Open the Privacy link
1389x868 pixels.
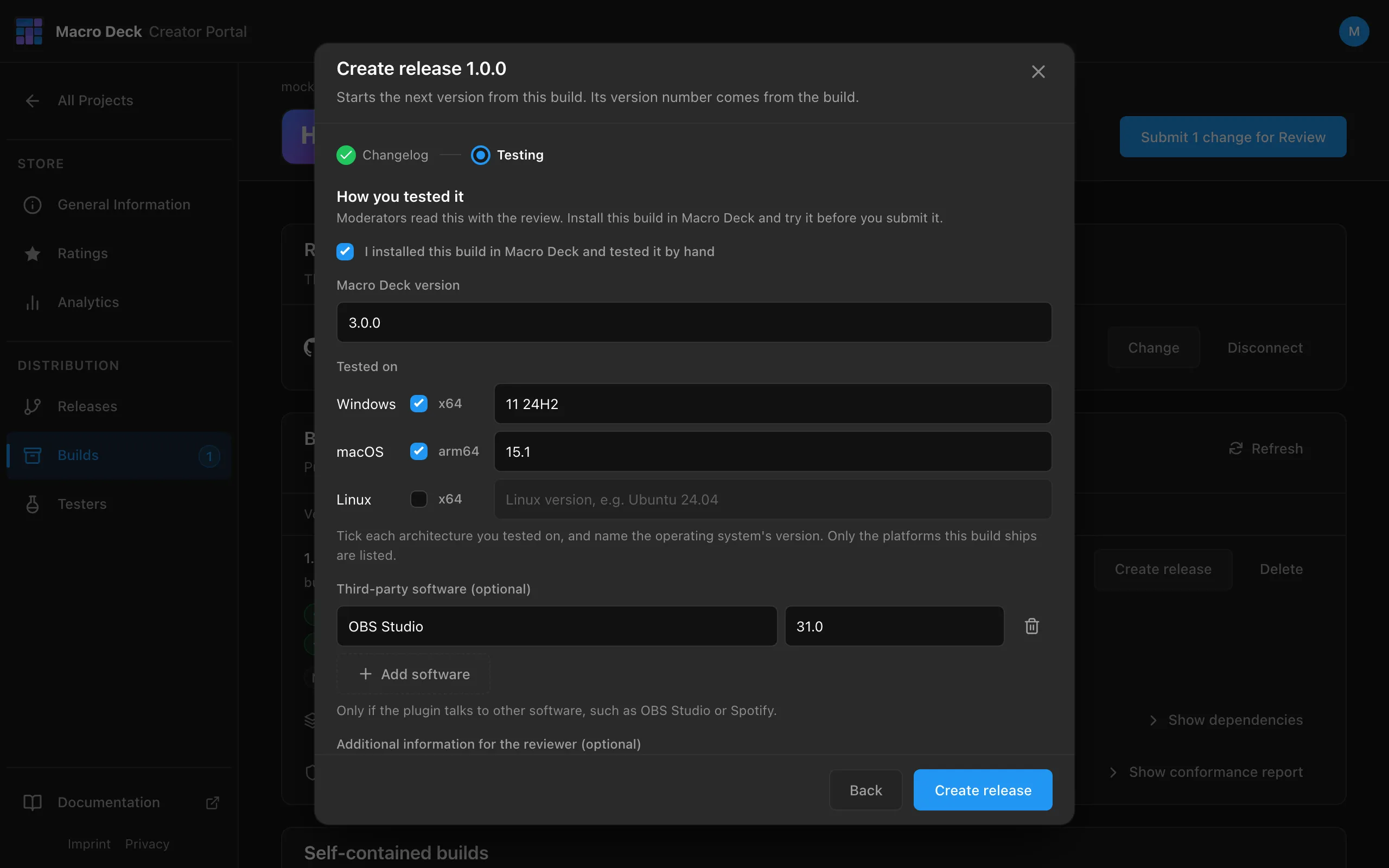(147, 844)
